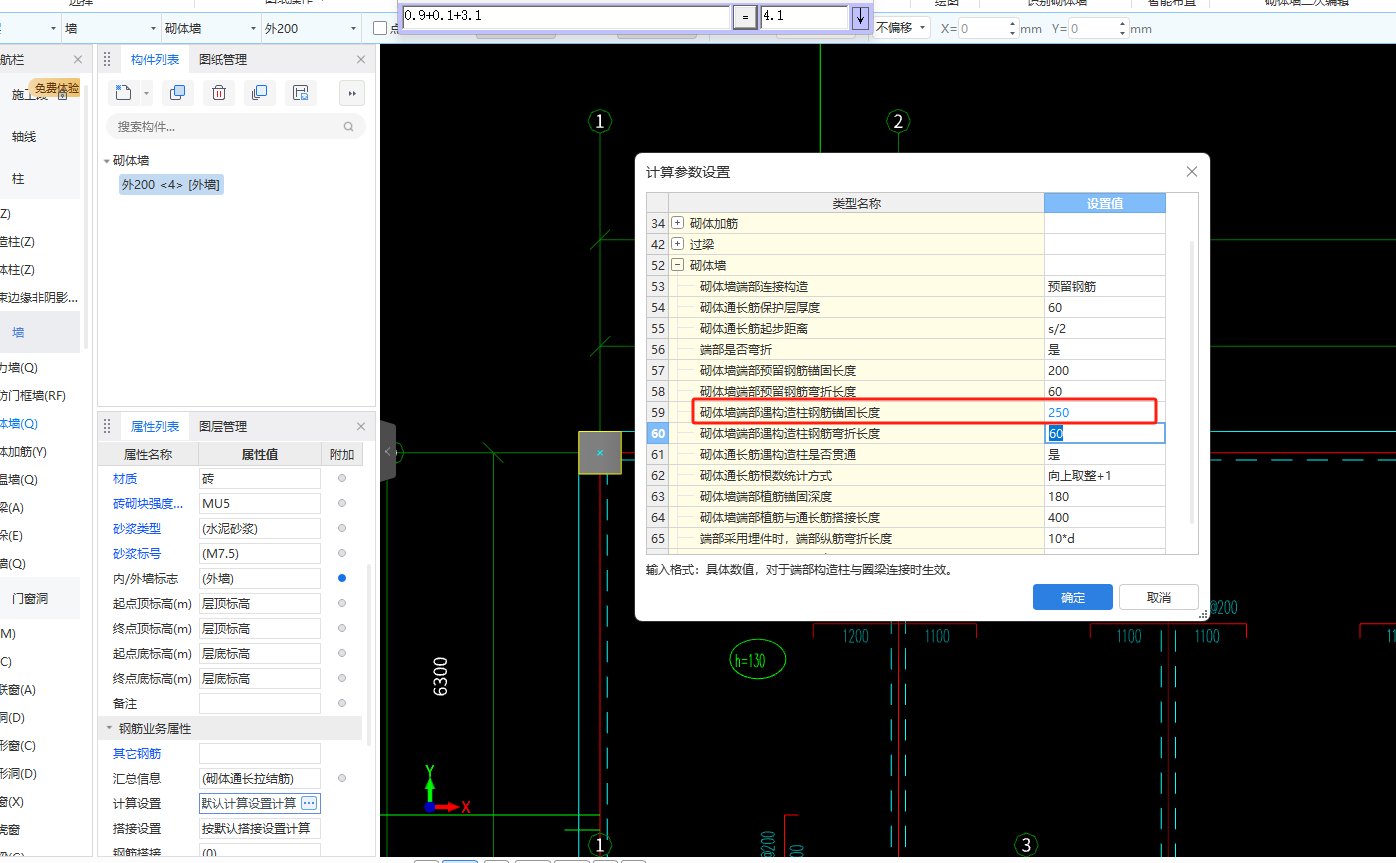Switch to 图层管理 tab
This screenshot has width=1396, height=863.
[223, 426]
